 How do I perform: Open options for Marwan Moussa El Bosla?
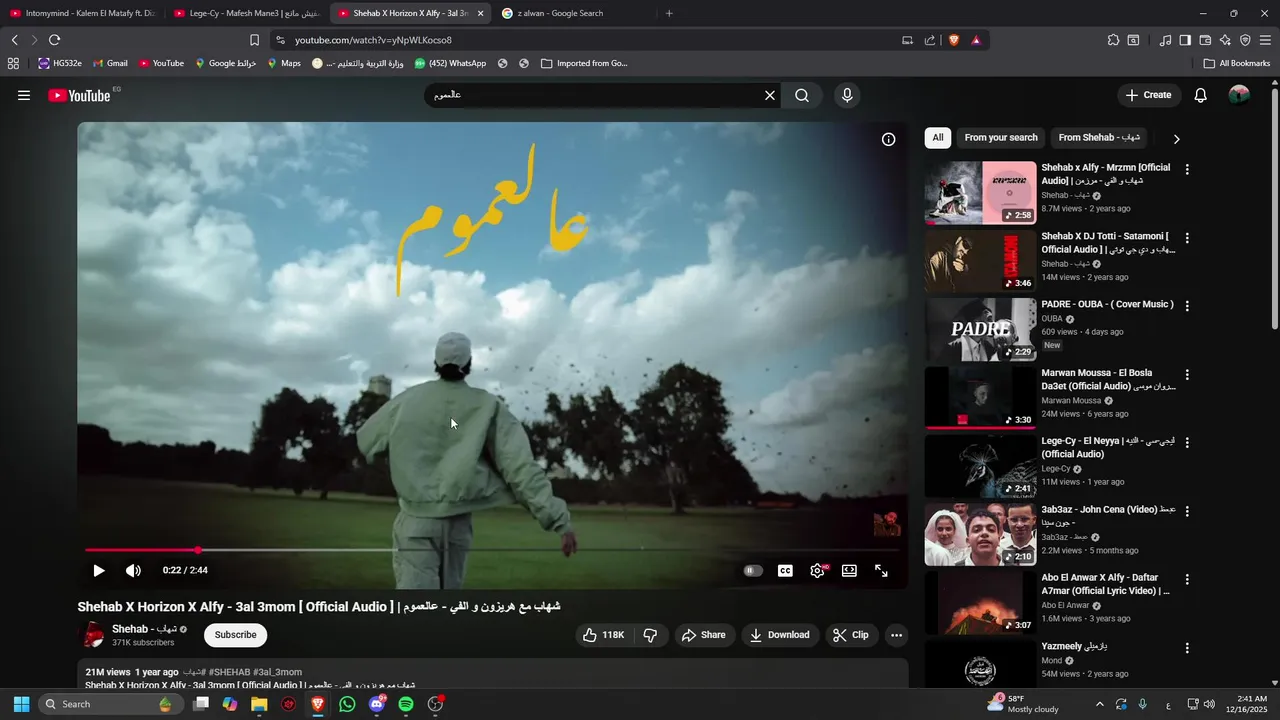(1187, 375)
